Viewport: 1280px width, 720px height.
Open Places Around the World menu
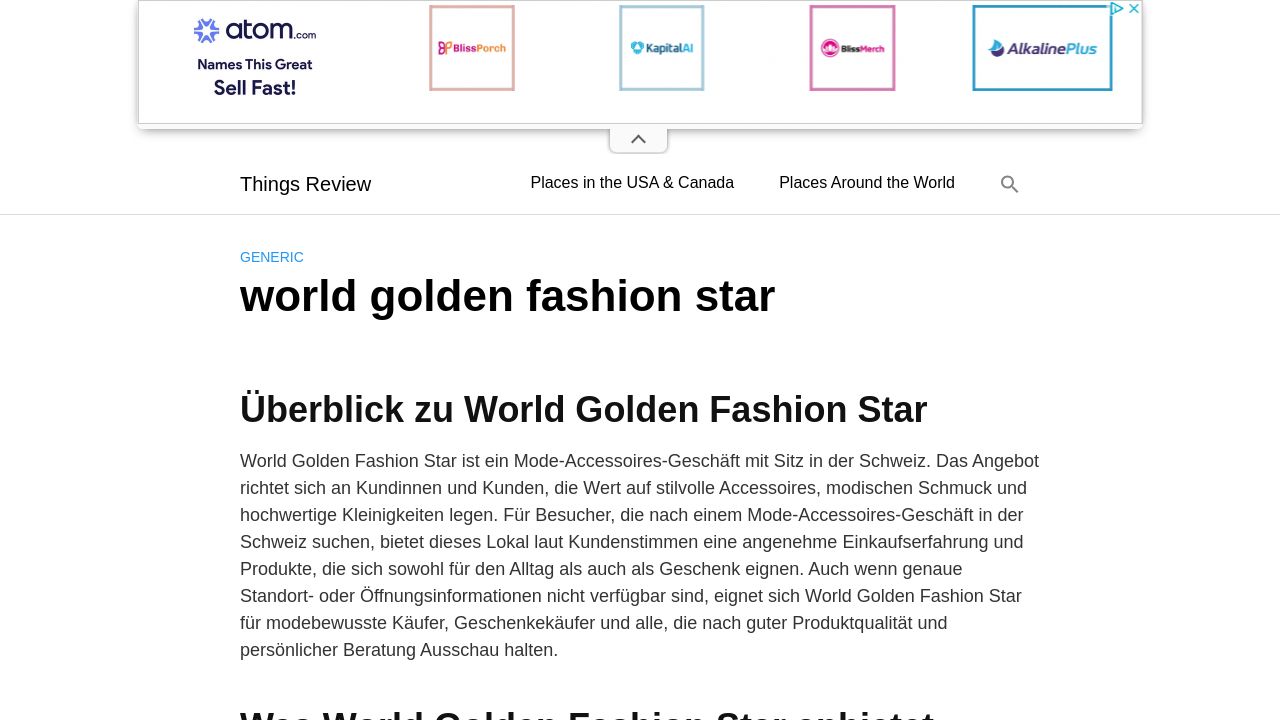pos(867,183)
